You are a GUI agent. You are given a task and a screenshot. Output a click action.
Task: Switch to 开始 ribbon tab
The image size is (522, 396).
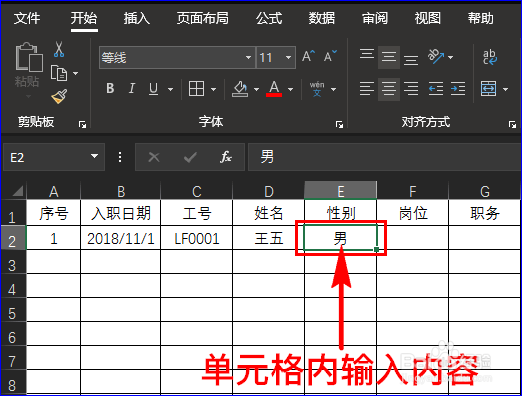point(84,18)
